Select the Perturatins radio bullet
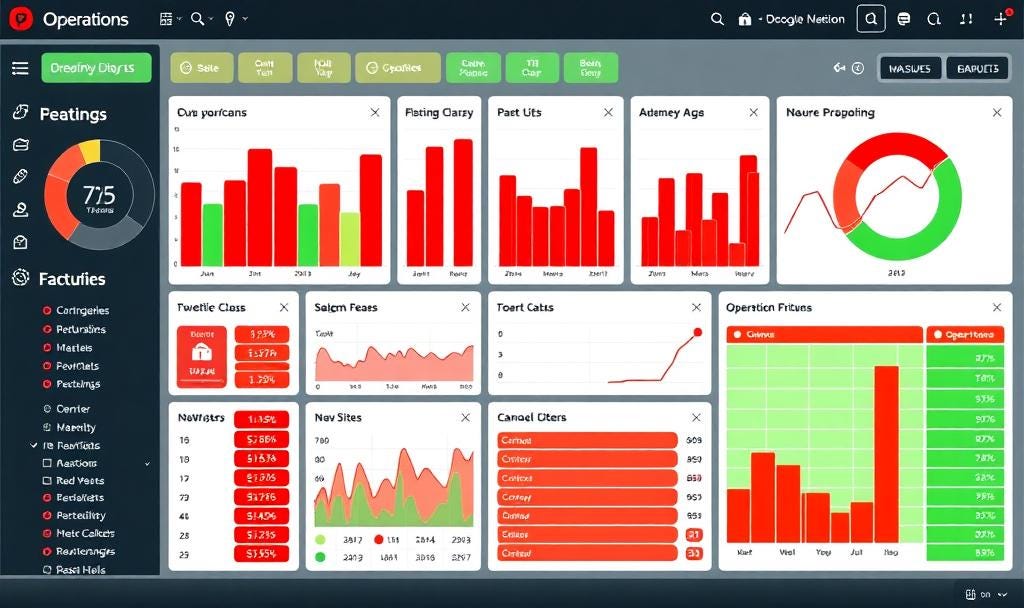This screenshot has width=1024, height=608. 47,329
